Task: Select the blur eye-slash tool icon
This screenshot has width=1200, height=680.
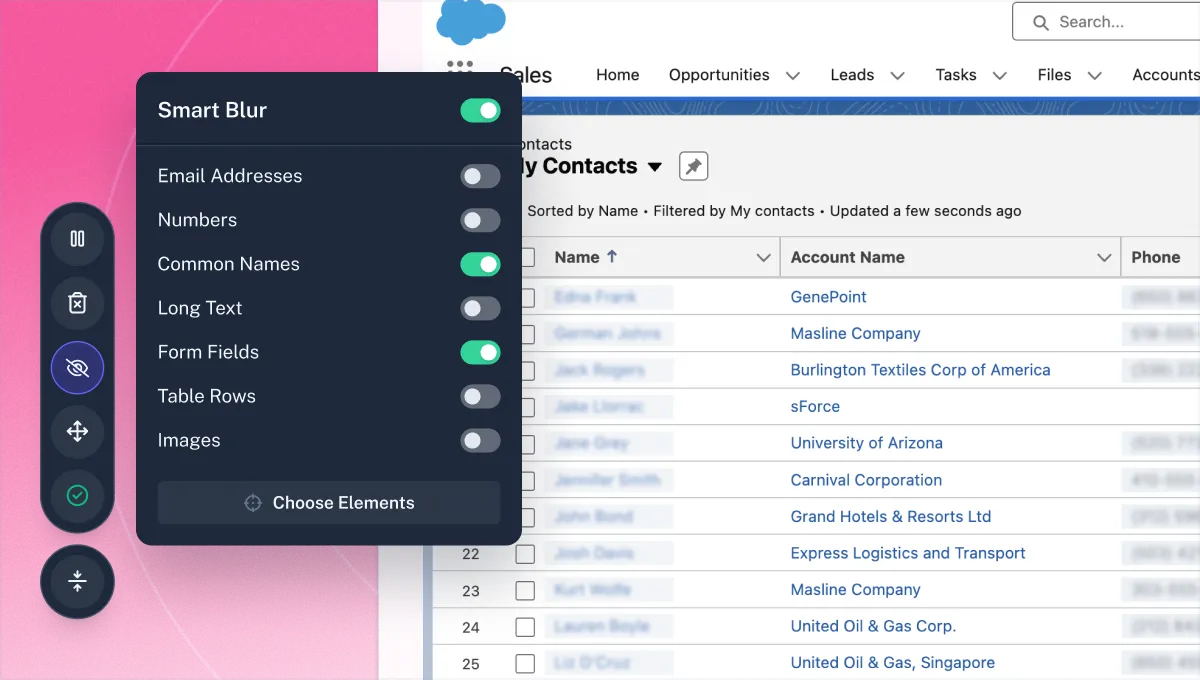Action: pos(77,368)
